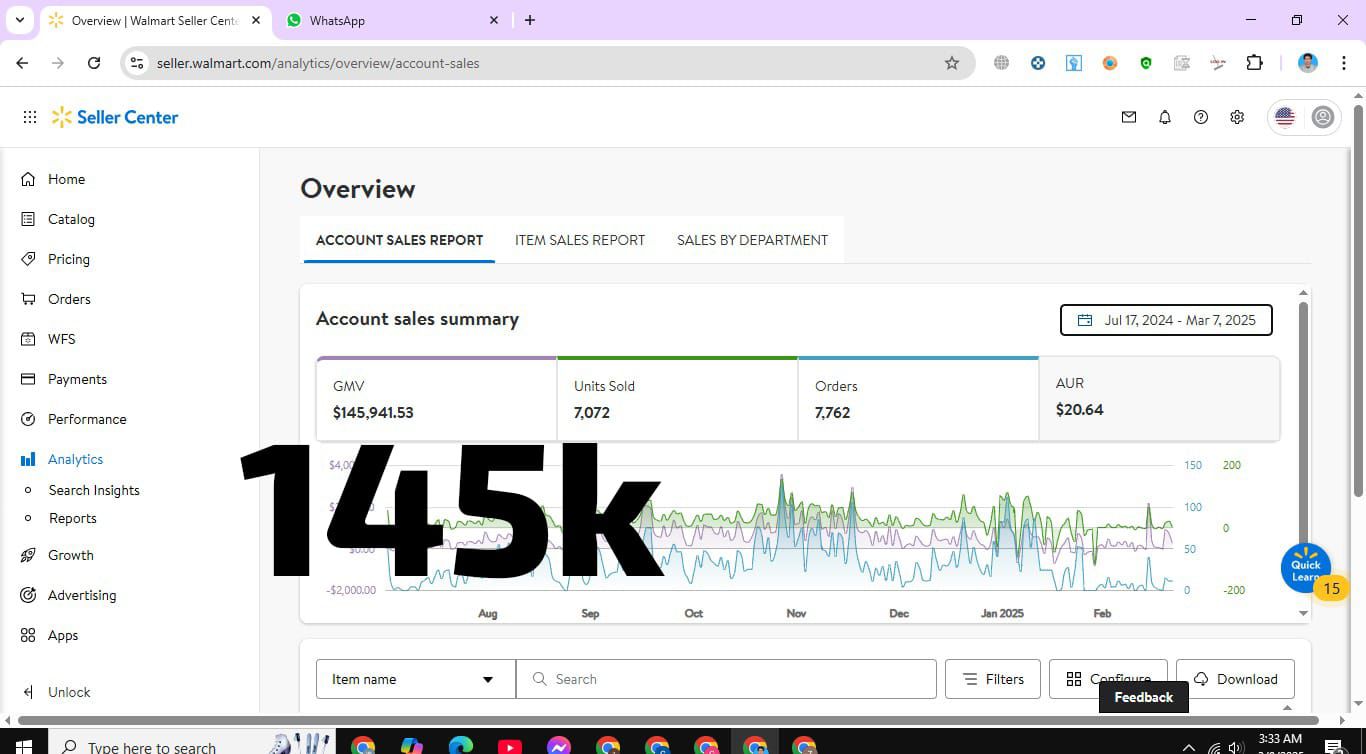Switch to the WhatsApp browser tab

coord(390,20)
